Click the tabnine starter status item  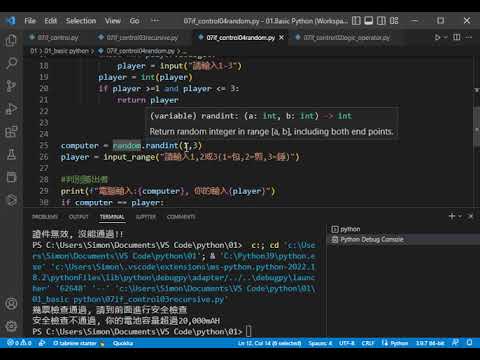click(79, 343)
